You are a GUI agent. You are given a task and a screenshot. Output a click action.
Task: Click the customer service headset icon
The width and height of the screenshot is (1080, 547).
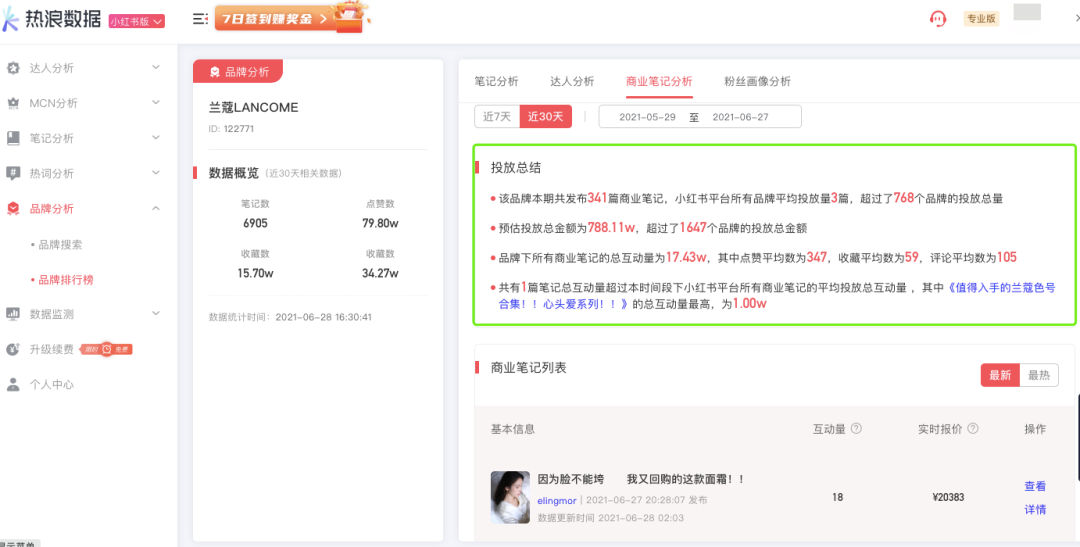(x=937, y=19)
